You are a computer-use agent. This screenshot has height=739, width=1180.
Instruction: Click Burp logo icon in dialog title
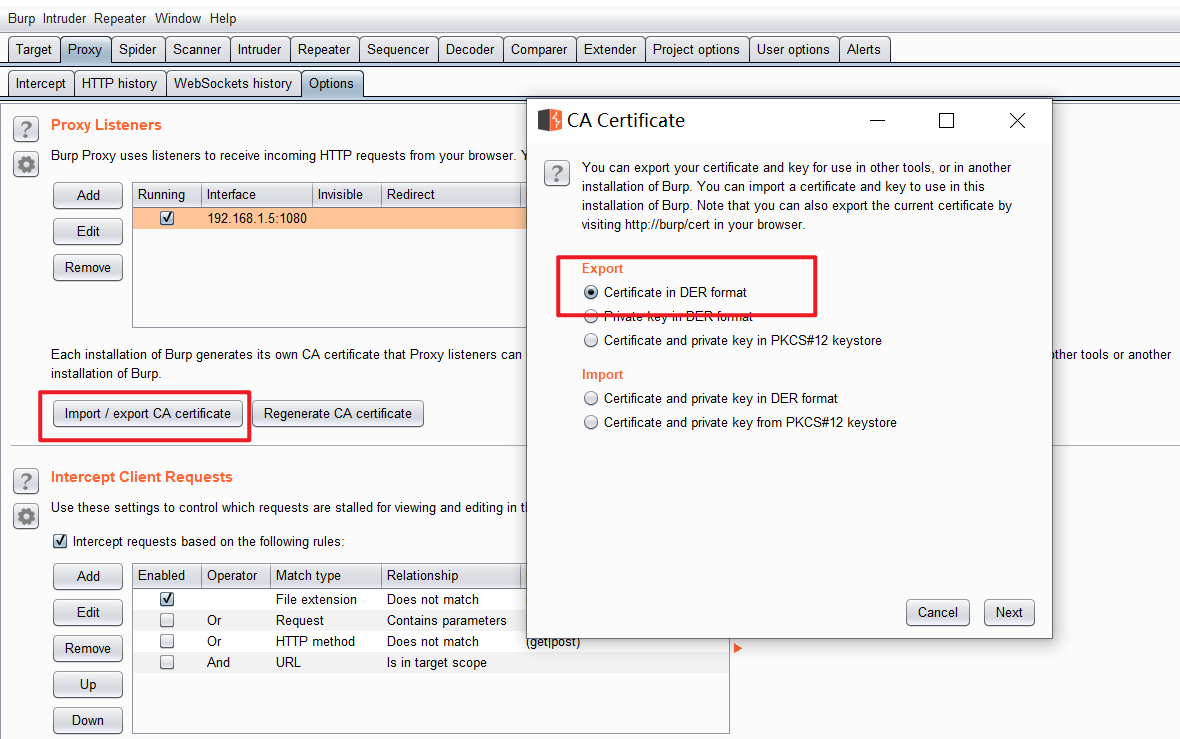tap(550, 120)
